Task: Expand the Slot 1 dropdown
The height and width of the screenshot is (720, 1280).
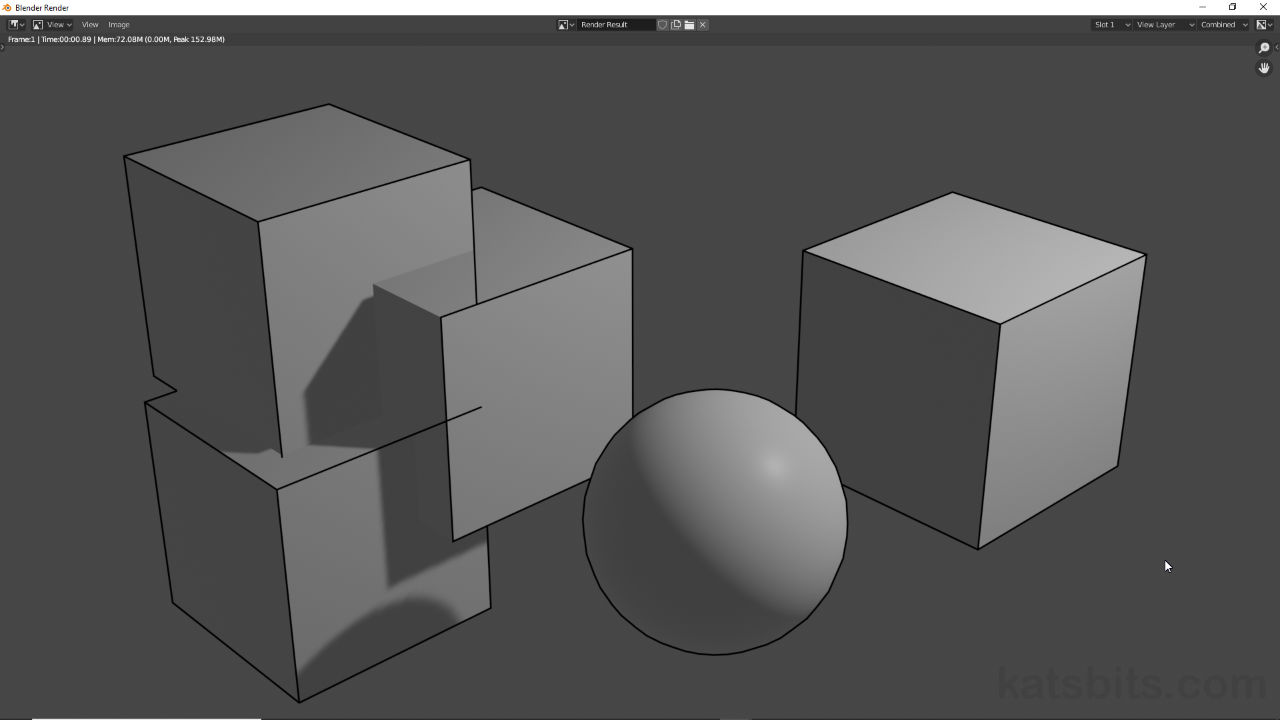Action: [1111, 24]
